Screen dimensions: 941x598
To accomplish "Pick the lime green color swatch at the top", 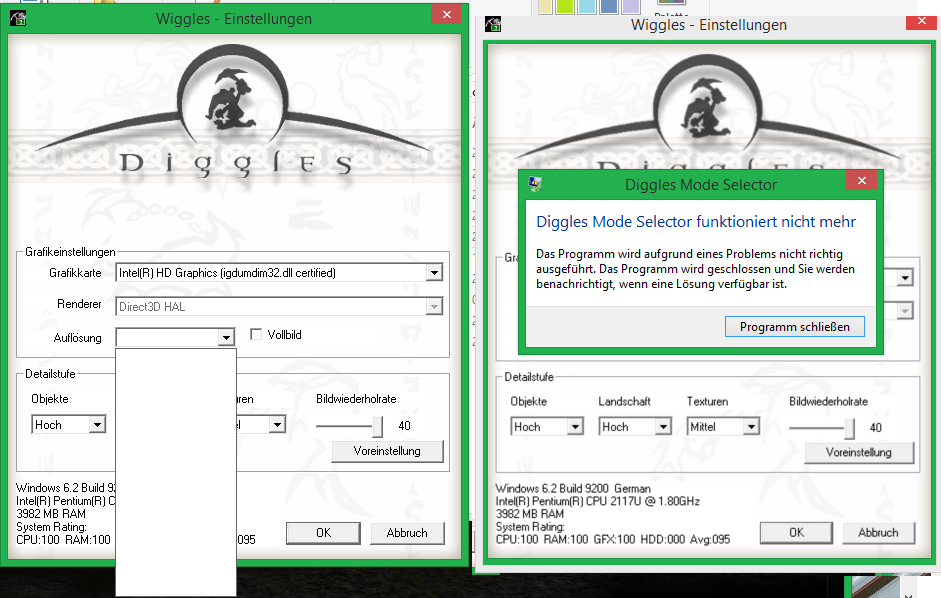I will (565, 6).
